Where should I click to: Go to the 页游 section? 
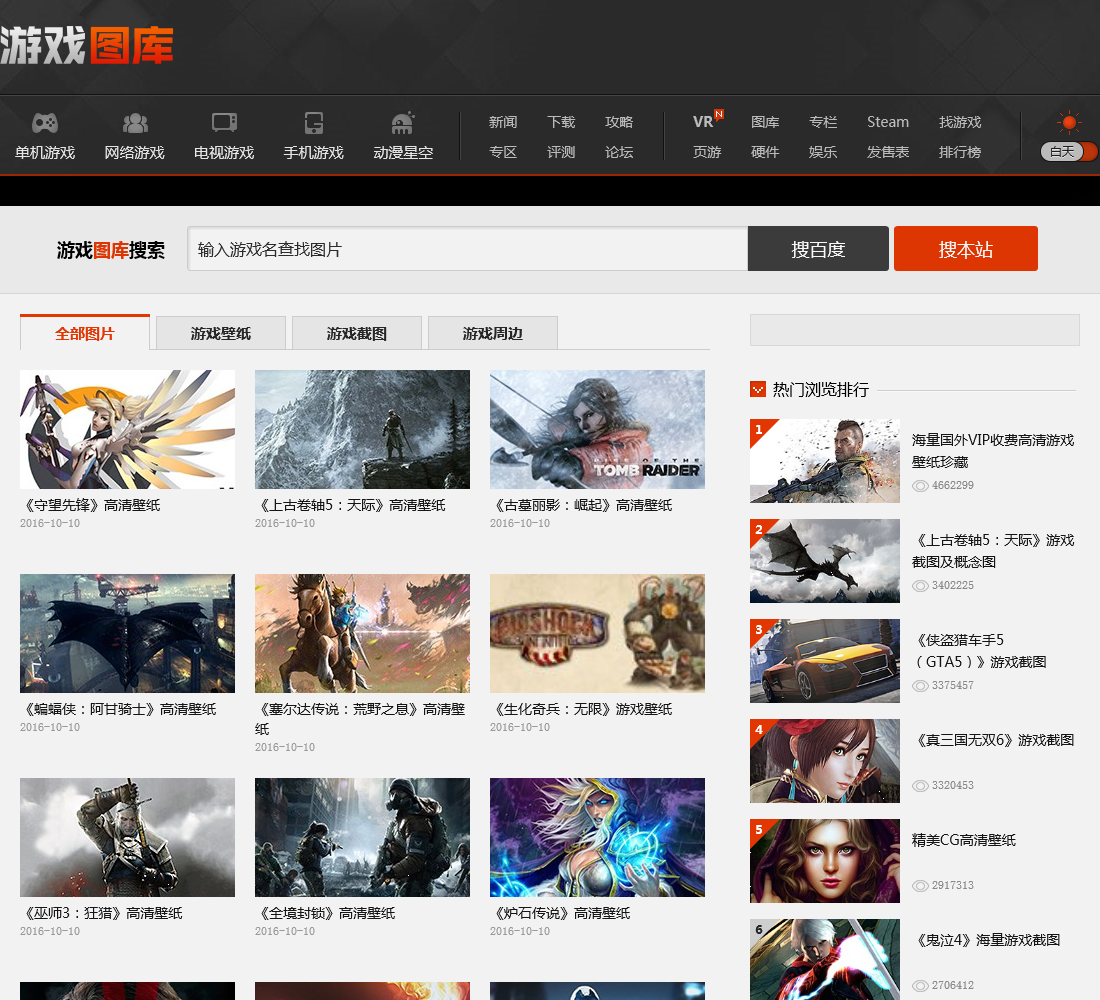point(707,152)
